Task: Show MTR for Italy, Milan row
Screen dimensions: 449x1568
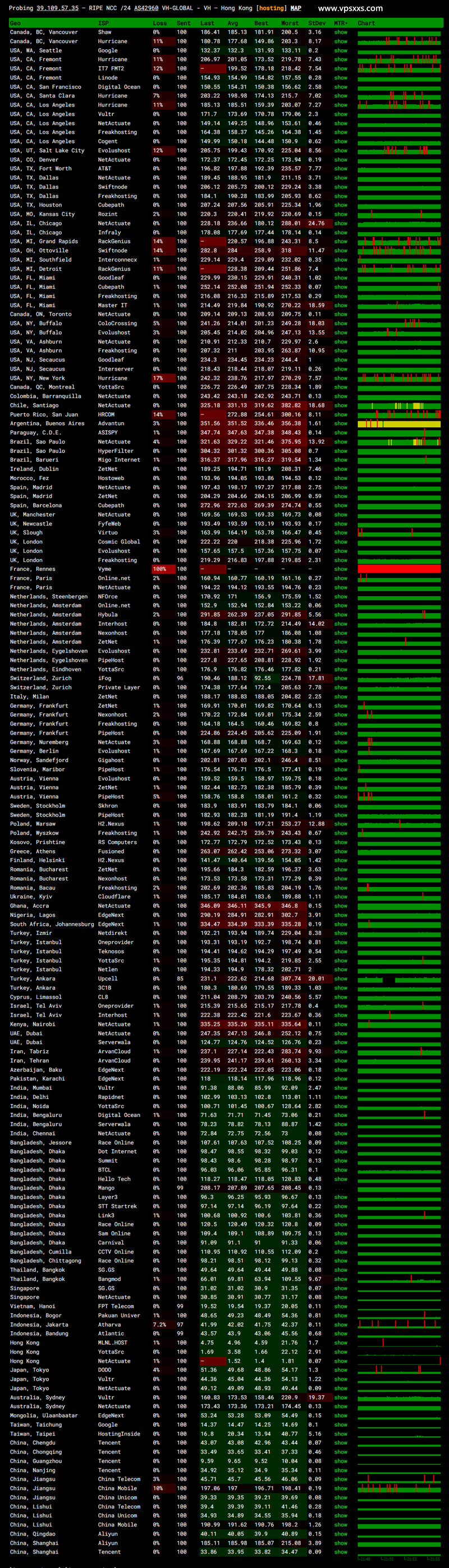Action: pyautogui.click(x=341, y=697)
